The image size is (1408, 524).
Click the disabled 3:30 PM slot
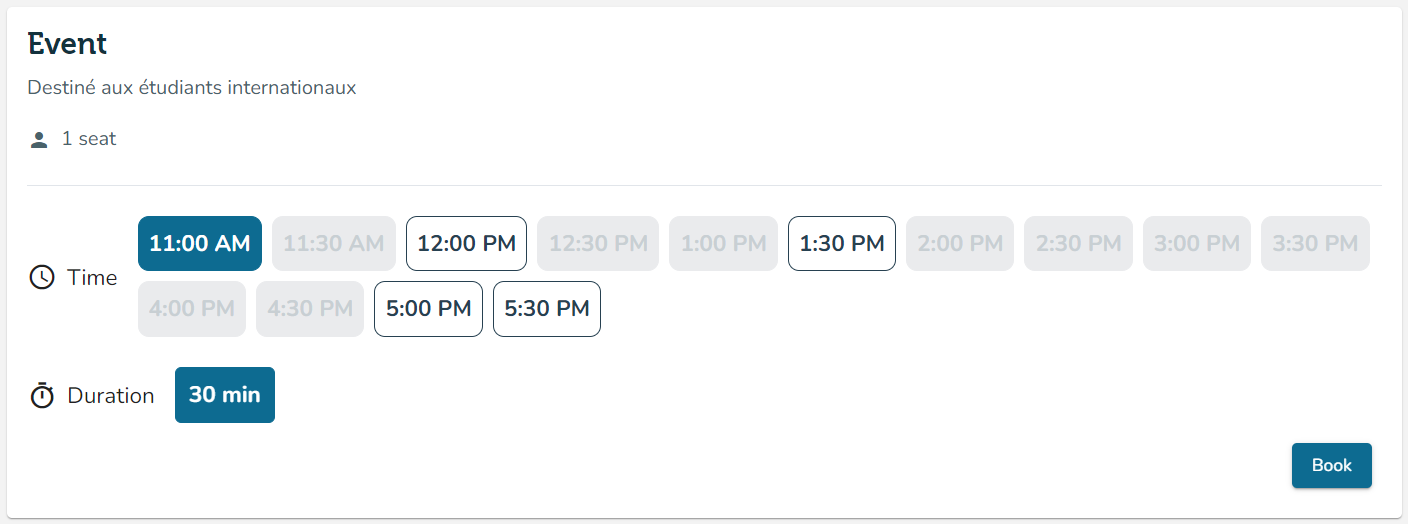[x=1315, y=243]
